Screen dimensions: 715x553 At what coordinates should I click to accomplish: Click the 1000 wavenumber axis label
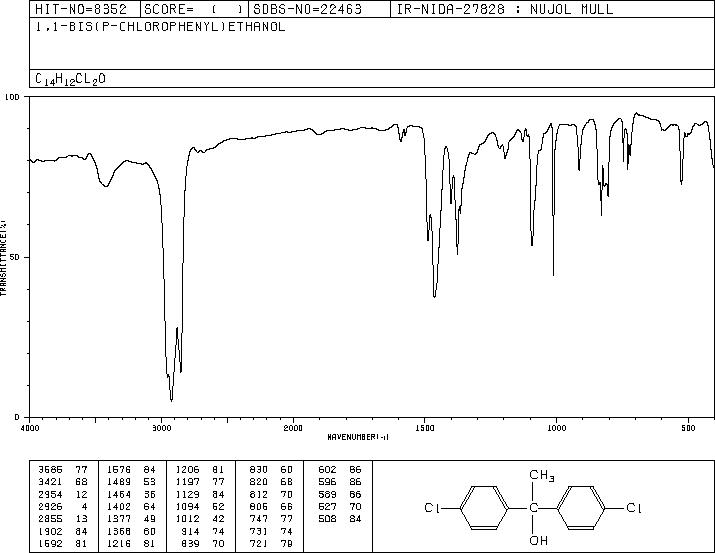[556, 428]
